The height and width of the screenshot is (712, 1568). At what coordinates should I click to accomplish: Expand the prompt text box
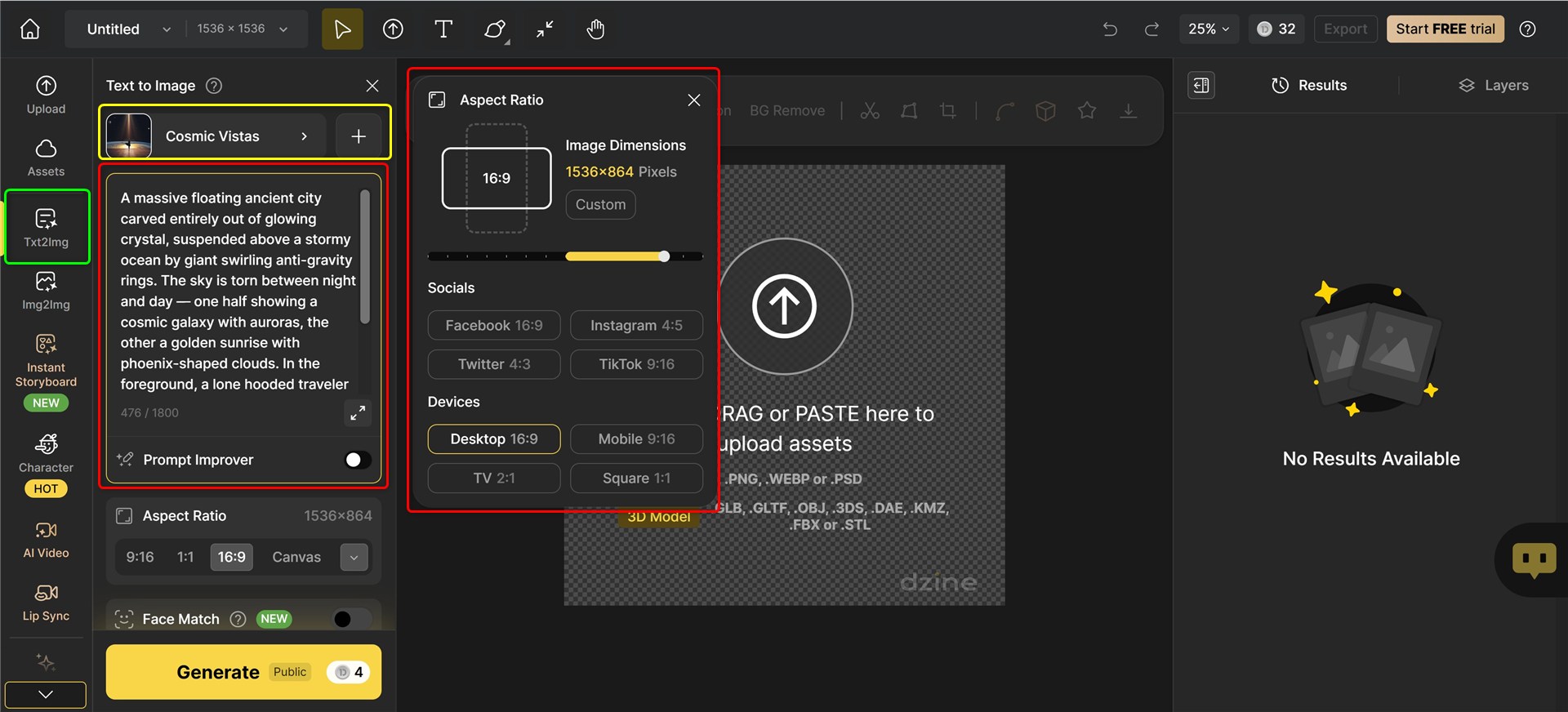[x=358, y=413]
